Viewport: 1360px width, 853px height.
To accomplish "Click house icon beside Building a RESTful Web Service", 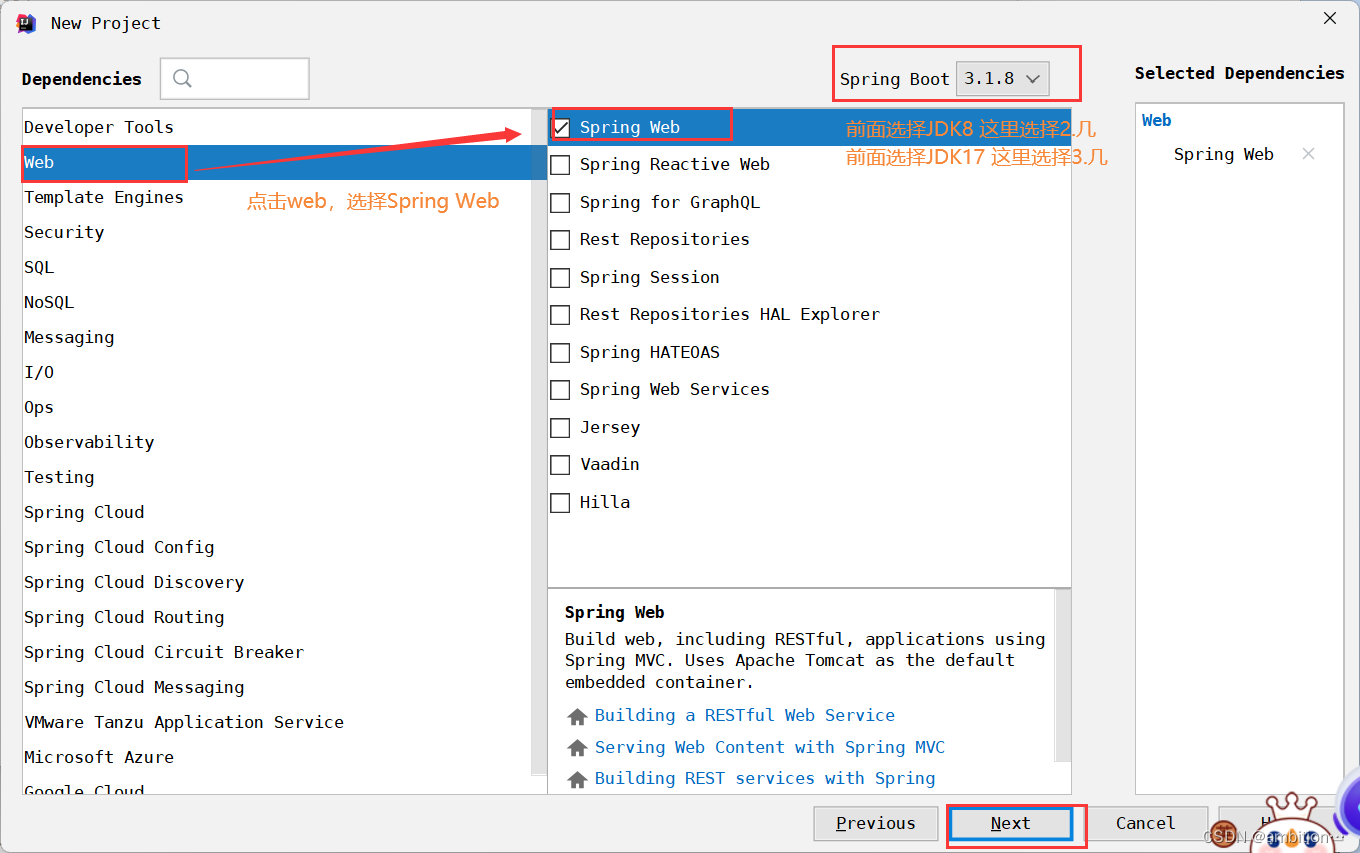I will pyautogui.click(x=577, y=716).
